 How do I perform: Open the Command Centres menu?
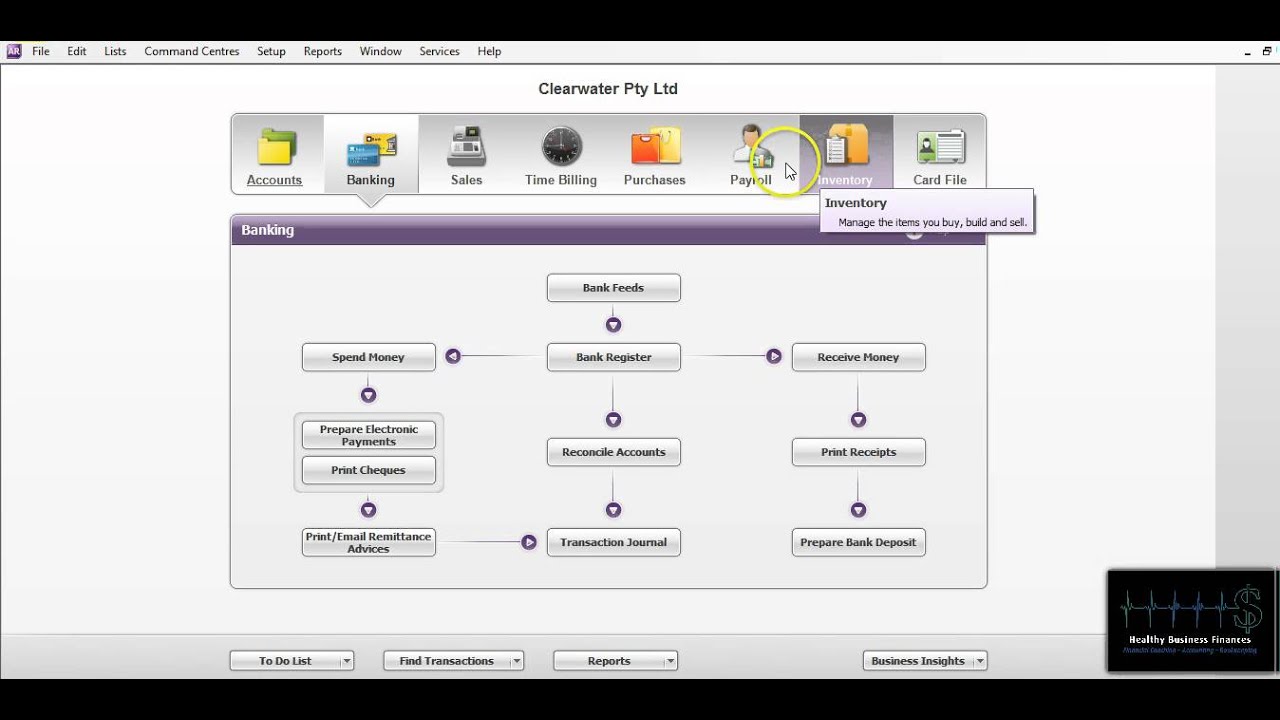click(x=192, y=51)
